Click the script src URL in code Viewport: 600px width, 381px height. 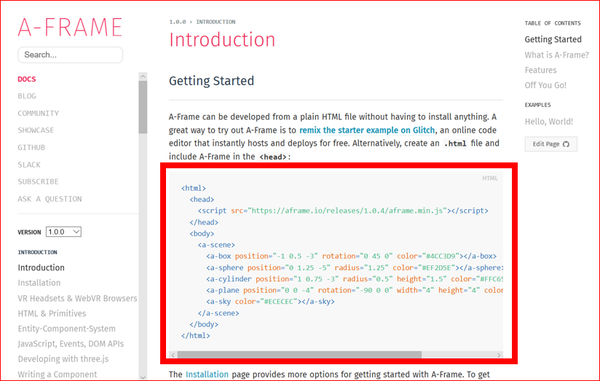click(x=347, y=211)
